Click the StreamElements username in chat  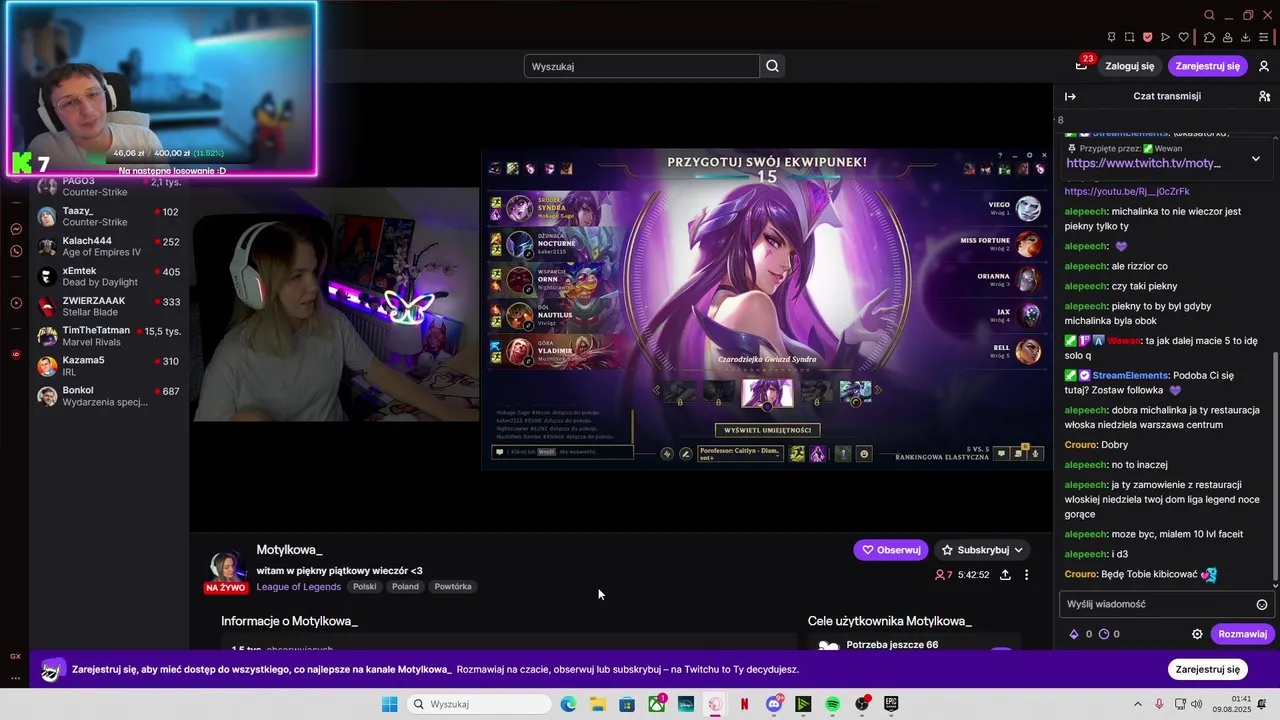(1130, 375)
